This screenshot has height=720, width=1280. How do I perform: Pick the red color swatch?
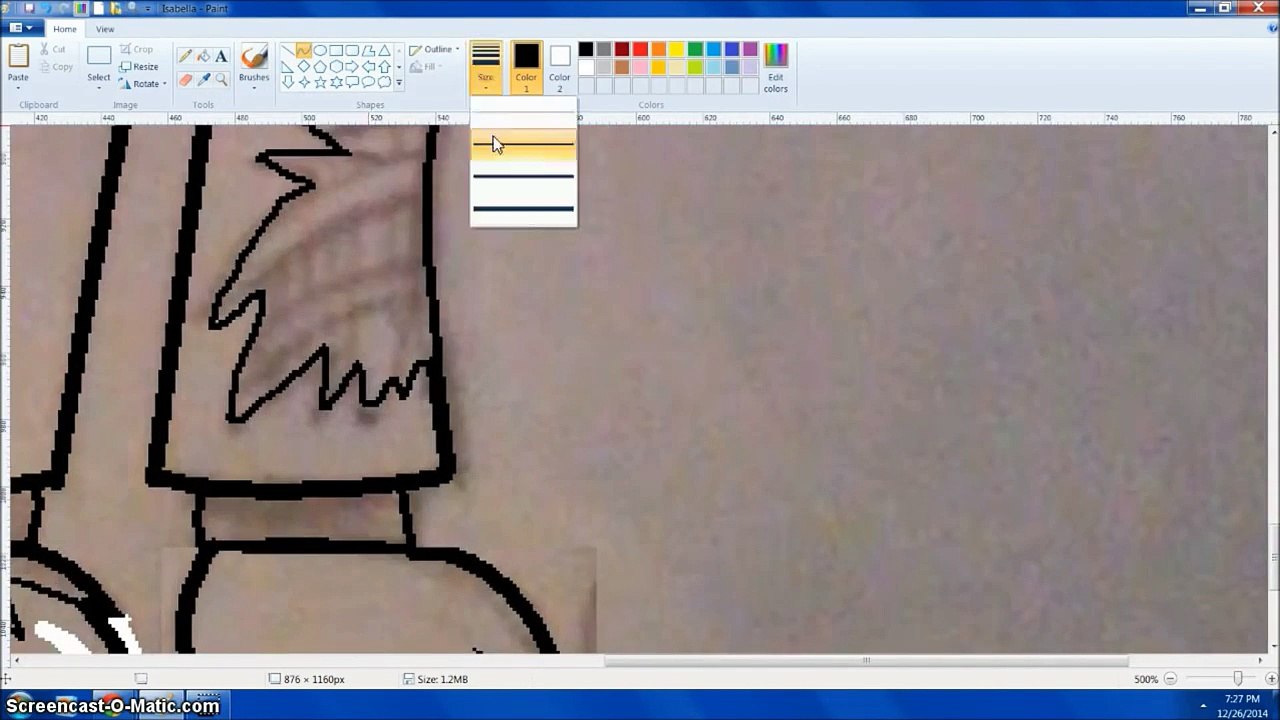(x=640, y=50)
